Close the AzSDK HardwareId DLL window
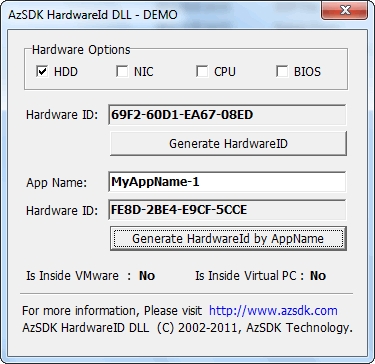This screenshot has height=364, width=375. (x=345, y=11)
